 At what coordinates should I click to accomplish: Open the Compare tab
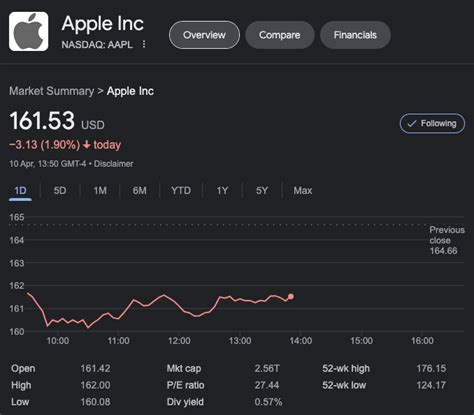click(280, 35)
